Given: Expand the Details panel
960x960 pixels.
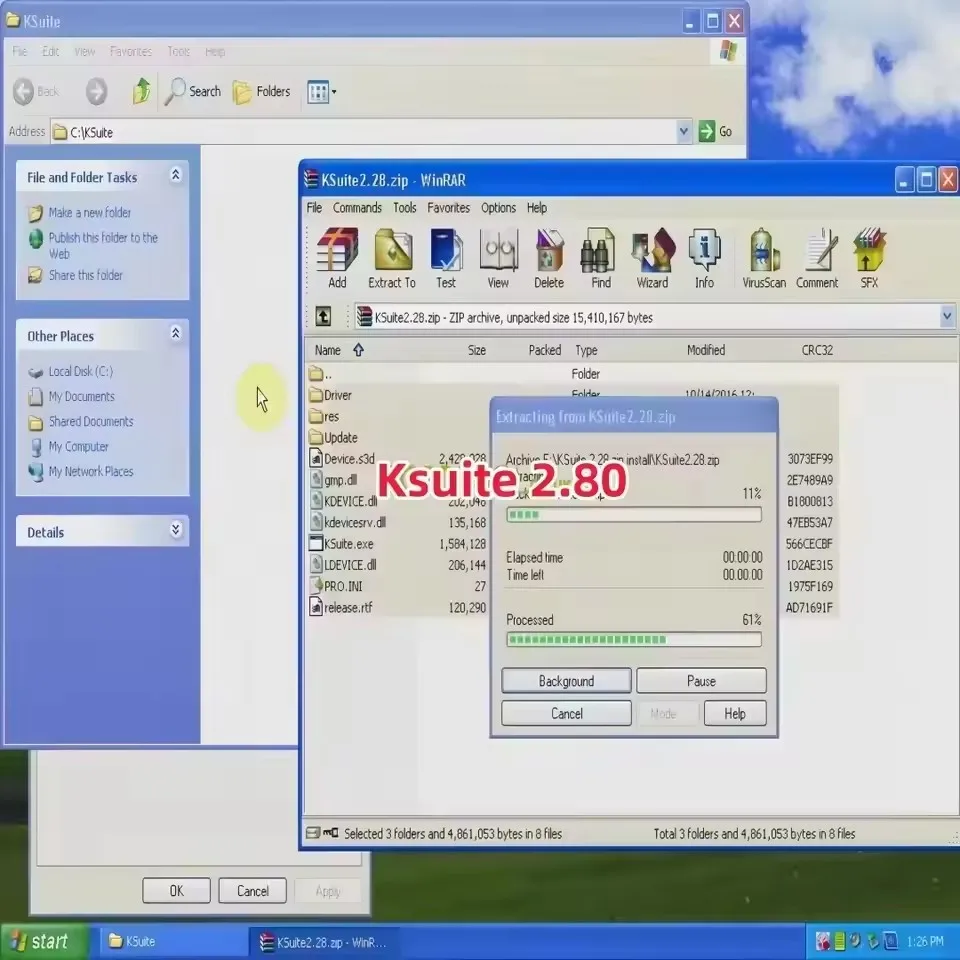Looking at the screenshot, I should [175, 531].
